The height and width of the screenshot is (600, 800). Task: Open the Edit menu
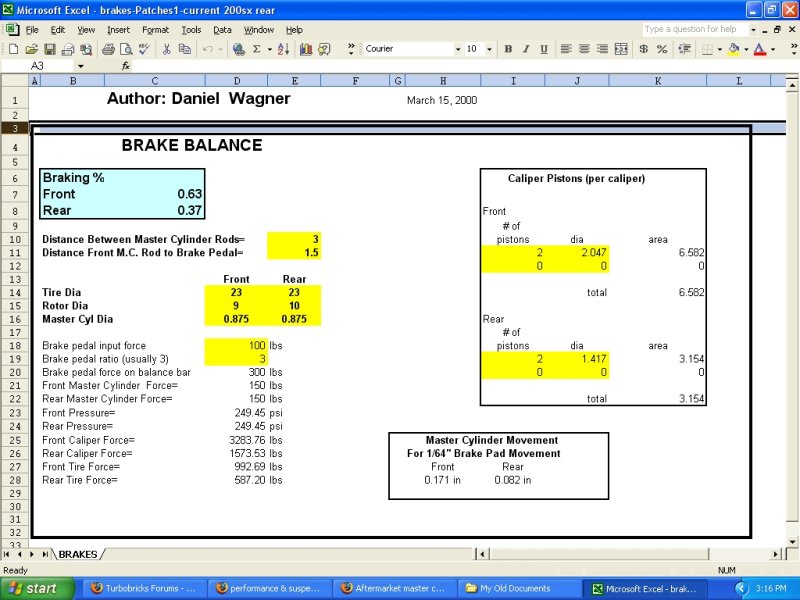[x=58, y=30]
